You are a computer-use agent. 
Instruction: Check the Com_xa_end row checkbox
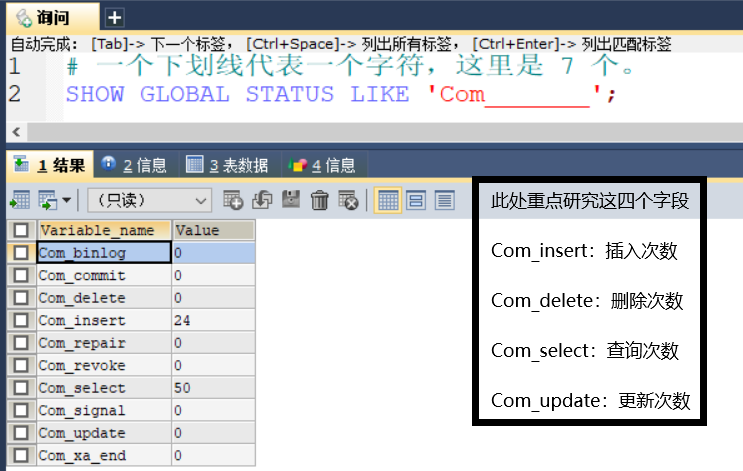pos(21,455)
